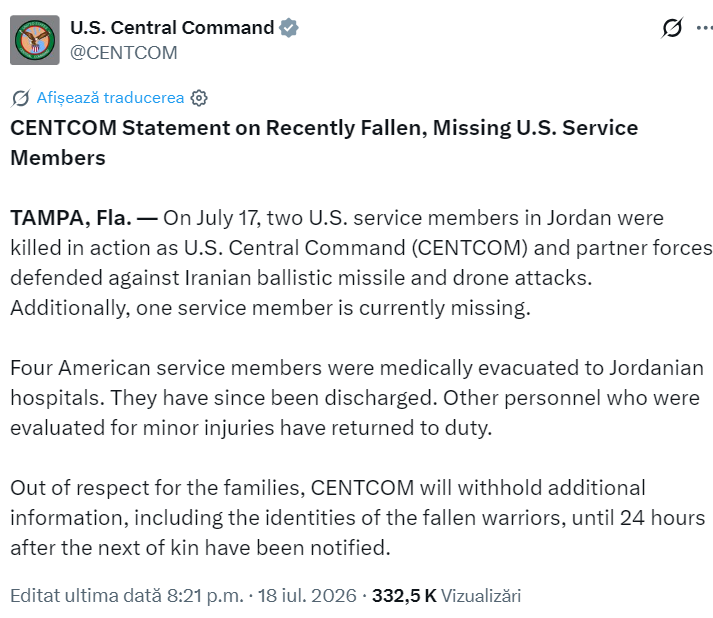Click the Grok icon beside Afișează traducerea
Viewport: 713px width, 618px height.
21,98
